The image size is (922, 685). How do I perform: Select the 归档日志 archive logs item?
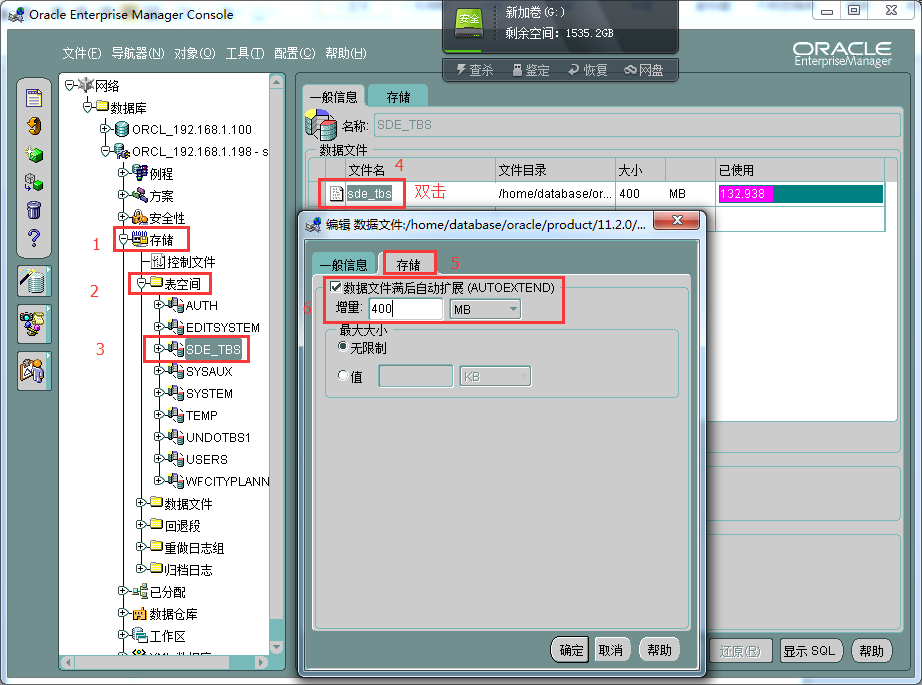(188, 569)
